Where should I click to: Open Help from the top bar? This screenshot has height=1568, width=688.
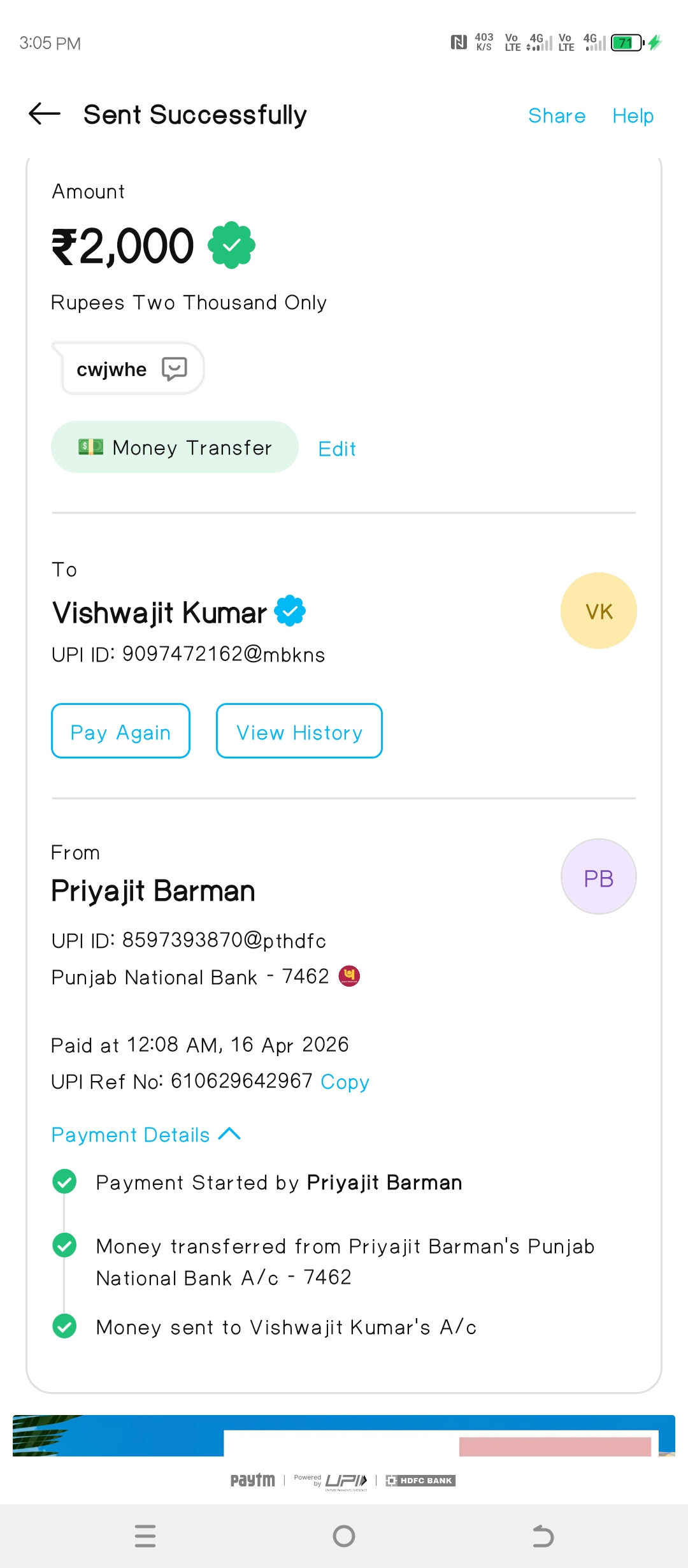point(633,115)
